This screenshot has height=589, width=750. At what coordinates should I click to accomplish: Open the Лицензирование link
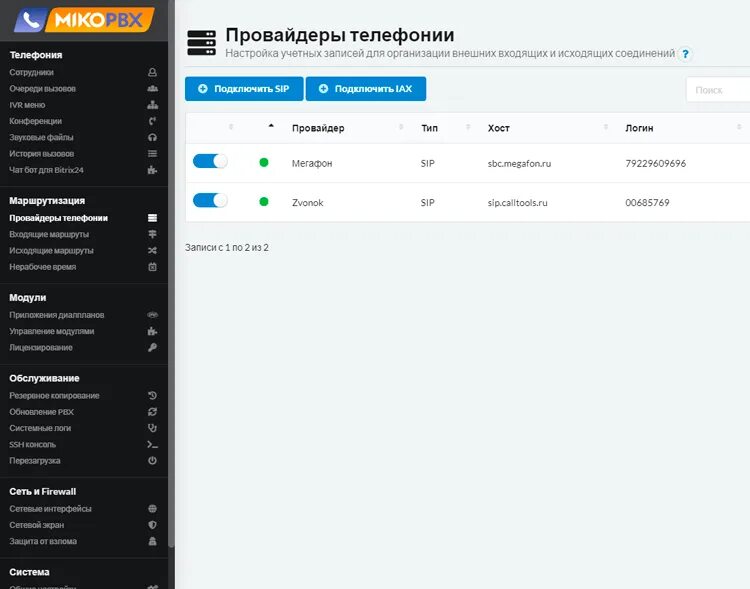pyautogui.click(x=41, y=347)
